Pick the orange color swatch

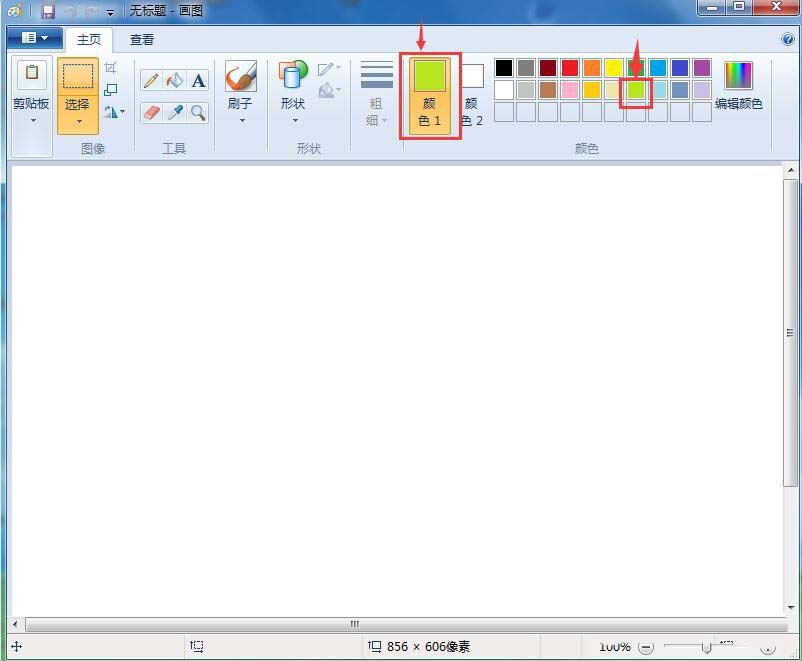tap(592, 68)
